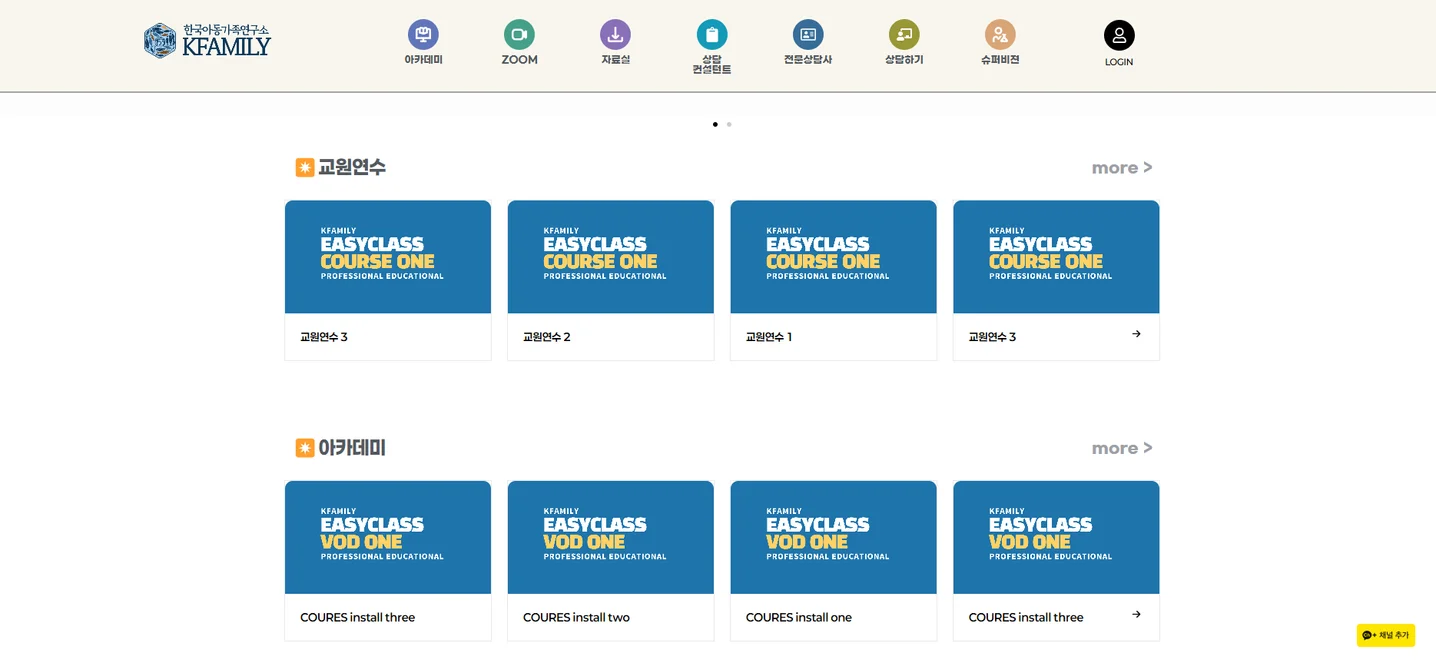Select the dark active carousel dot
The width and height of the screenshot is (1436, 666).
(x=715, y=124)
